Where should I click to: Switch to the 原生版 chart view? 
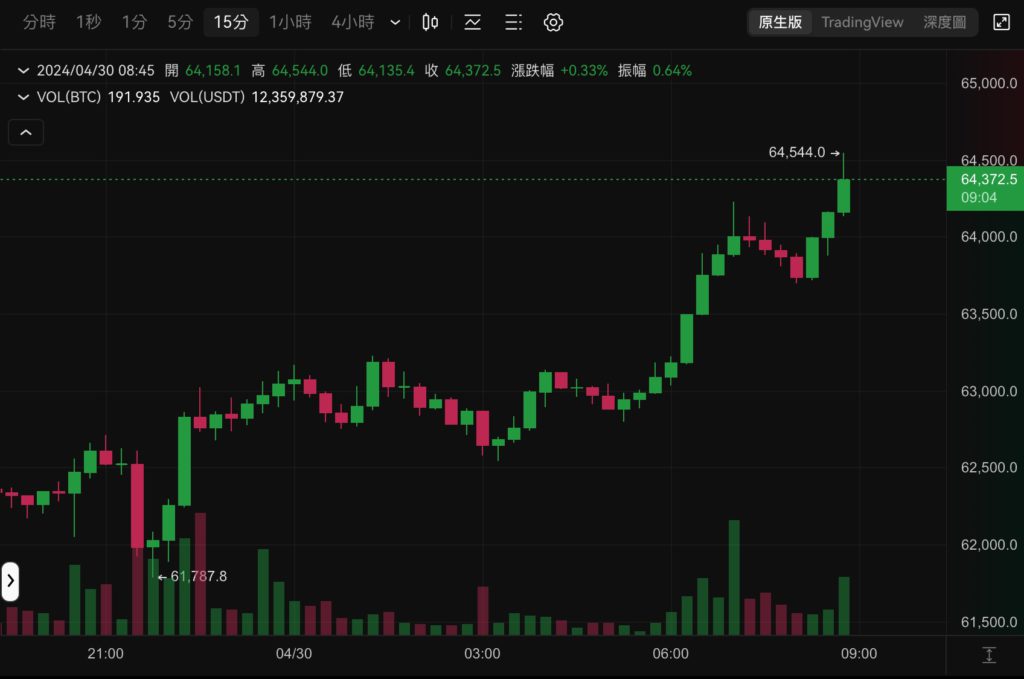tap(780, 22)
